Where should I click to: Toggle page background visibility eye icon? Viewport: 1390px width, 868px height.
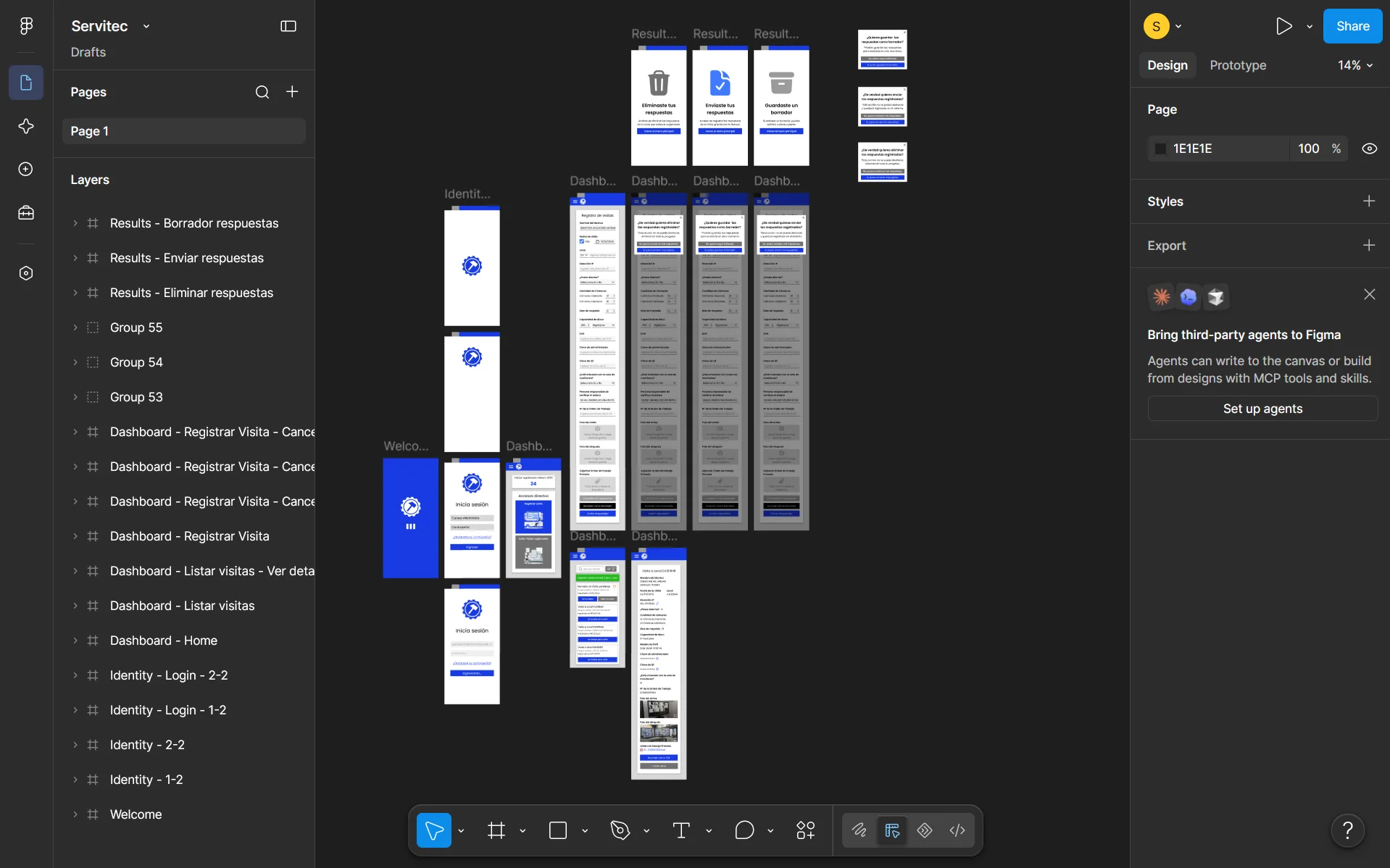(1369, 149)
